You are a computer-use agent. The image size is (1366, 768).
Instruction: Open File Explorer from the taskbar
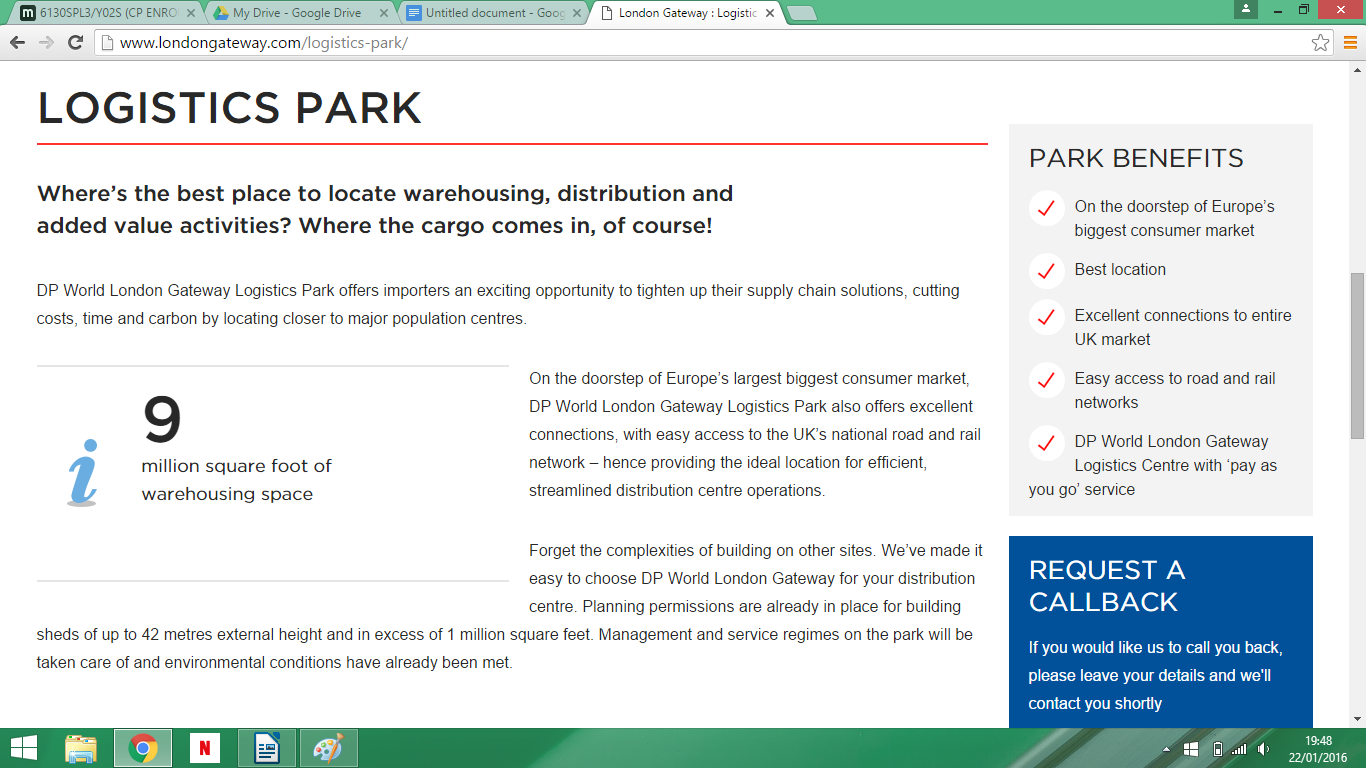pyautogui.click(x=81, y=748)
